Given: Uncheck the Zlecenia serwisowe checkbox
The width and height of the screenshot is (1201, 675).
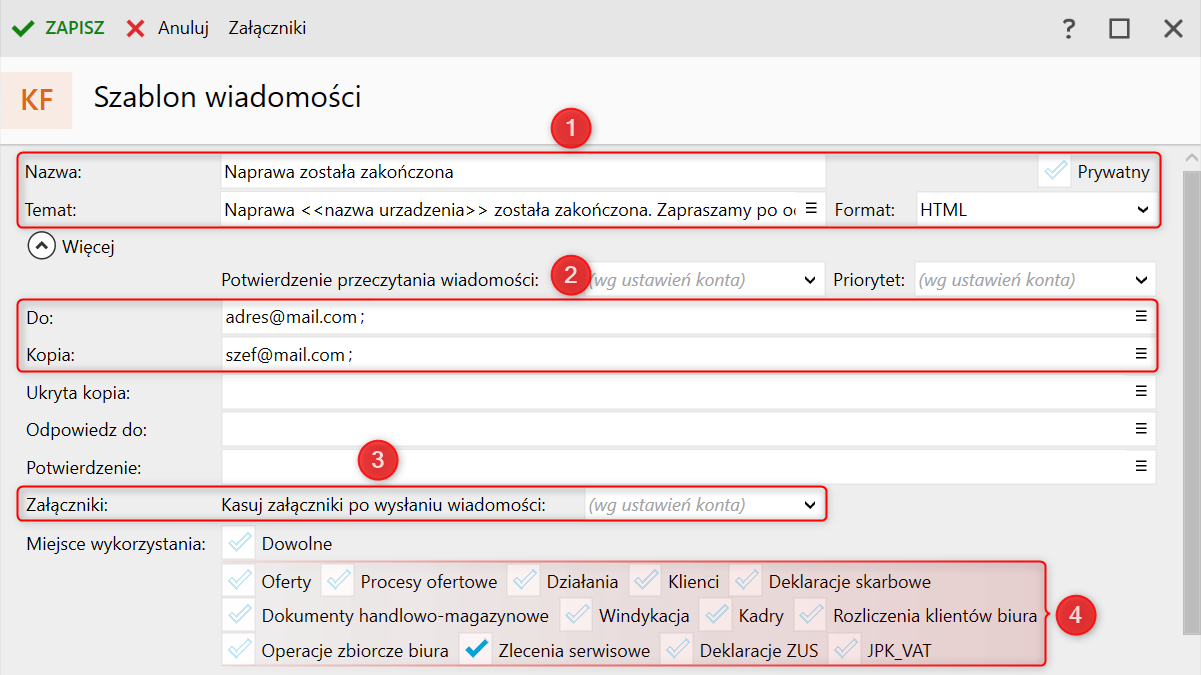Looking at the screenshot, I should click(476, 650).
